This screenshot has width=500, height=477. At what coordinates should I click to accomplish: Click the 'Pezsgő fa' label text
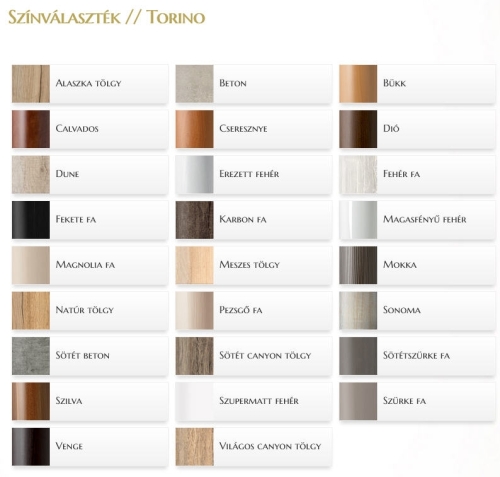point(241,310)
